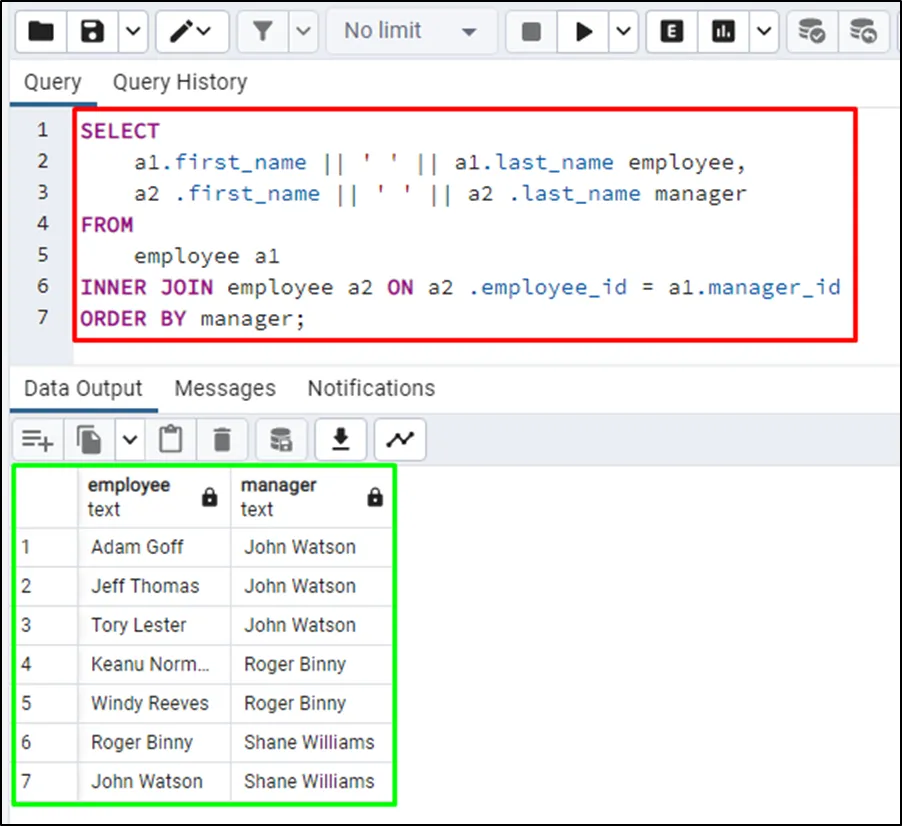Image resolution: width=902 pixels, height=826 pixels.
Task: Click the Commit transaction icon
Action: [x=812, y=32]
